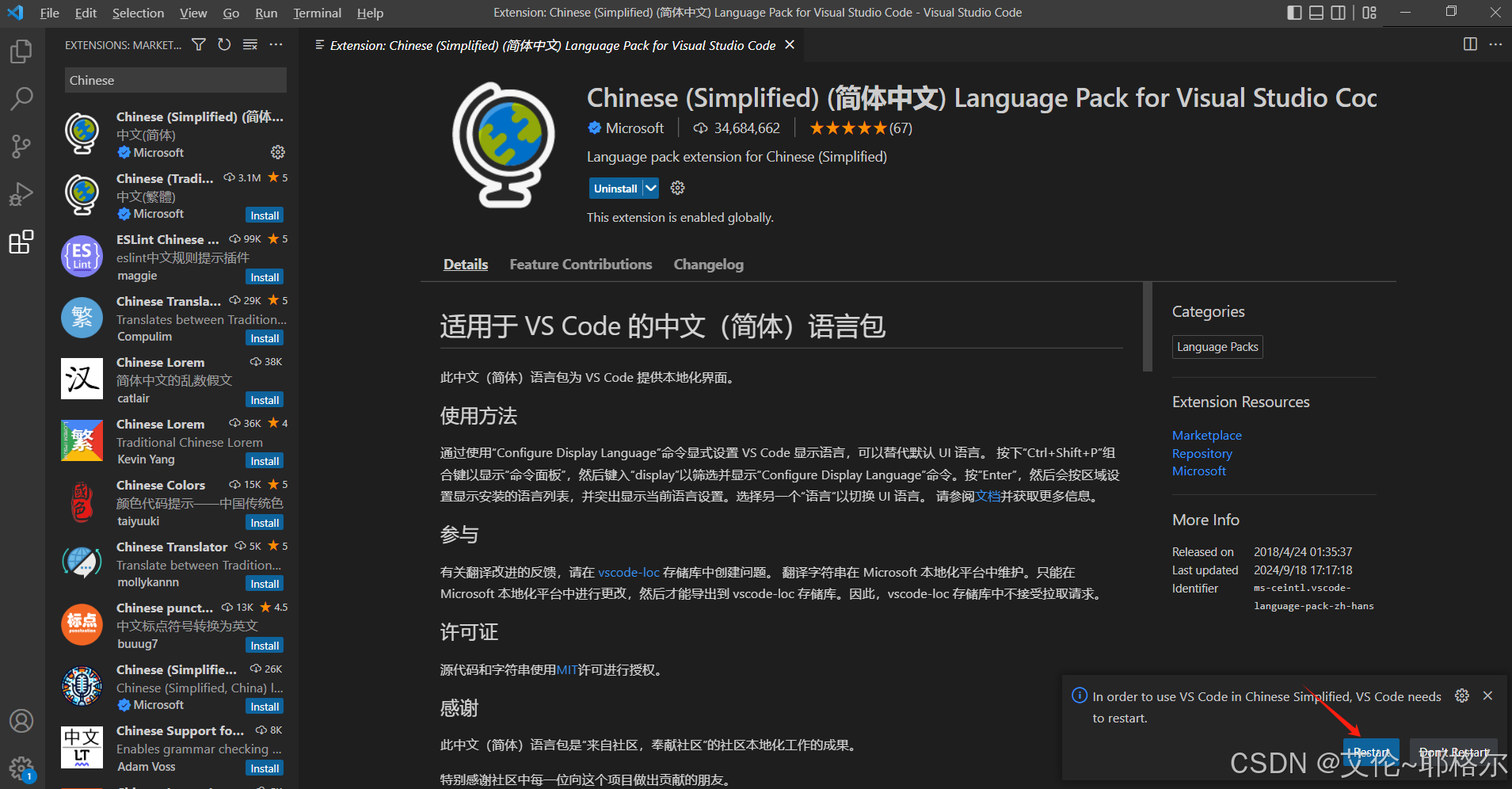The width and height of the screenshot is (1512, 789).
Task: Open the Run and Debug view
Action: [21, 194]
